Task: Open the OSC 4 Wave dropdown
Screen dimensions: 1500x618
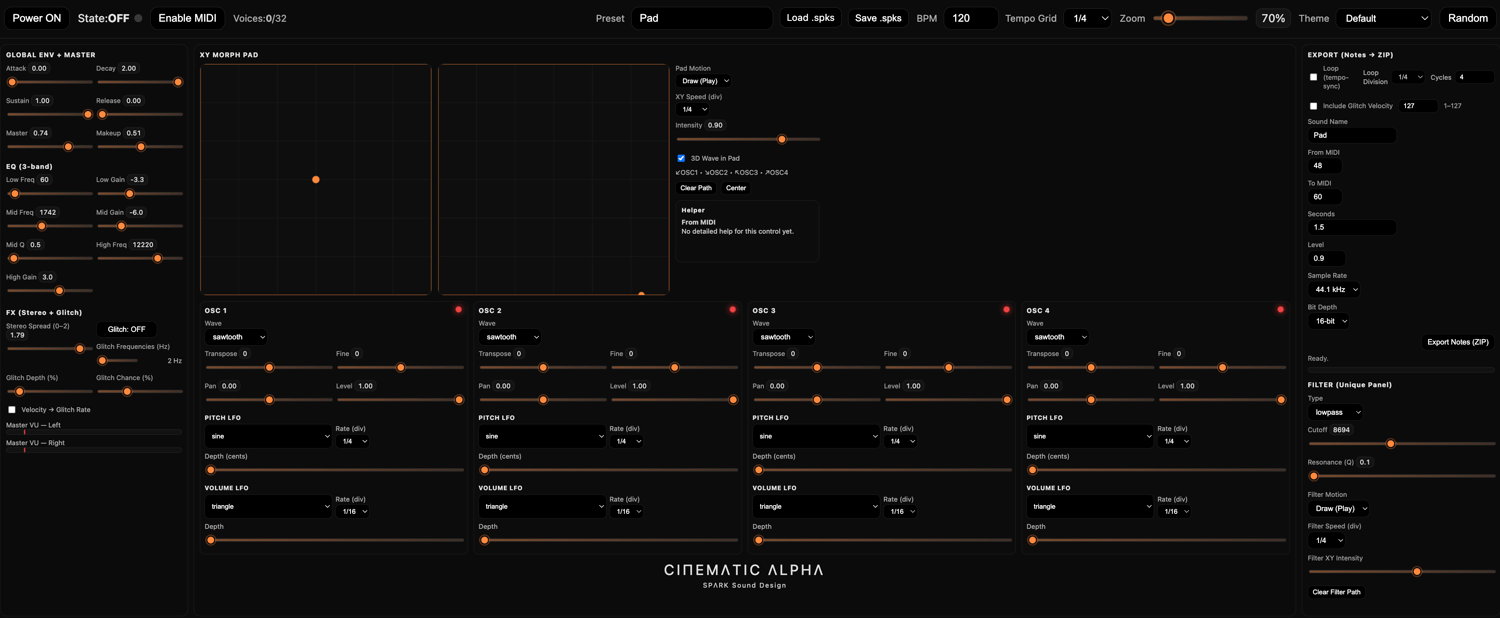Action: pyautogui.click(x=1058, y=337)
